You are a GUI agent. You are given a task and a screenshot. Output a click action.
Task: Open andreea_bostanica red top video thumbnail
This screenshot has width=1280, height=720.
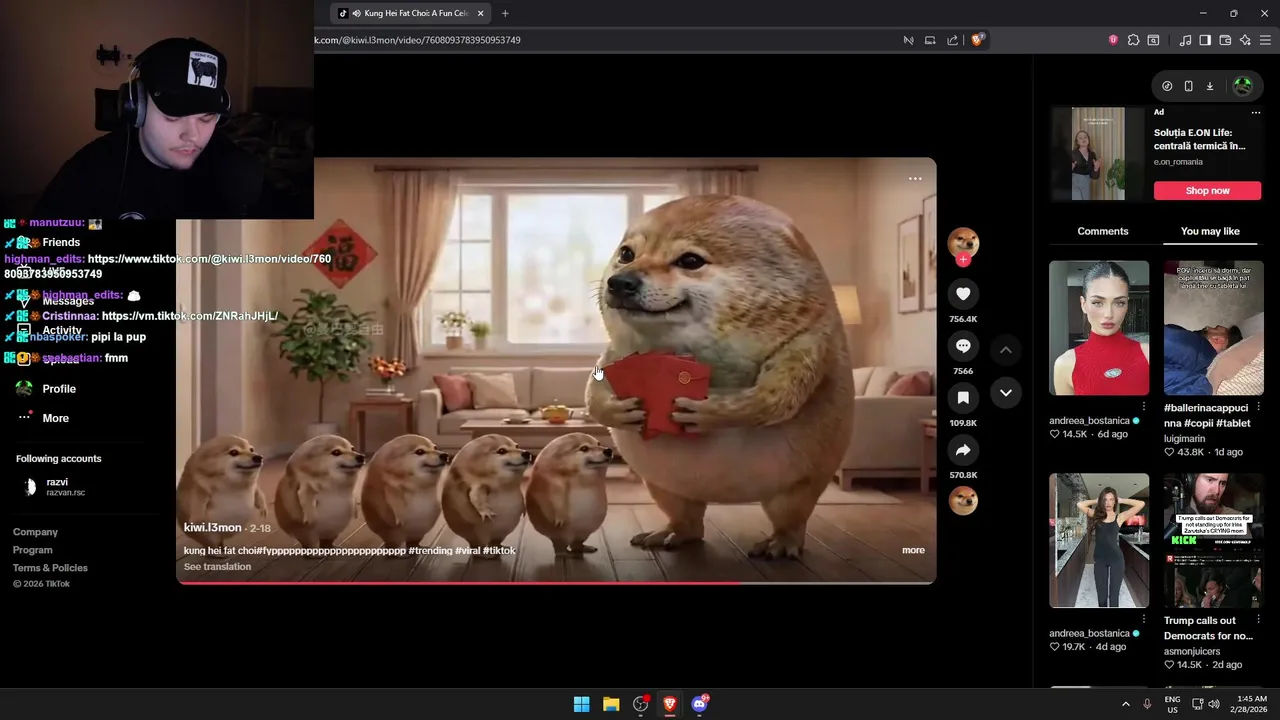point(1099,328)
